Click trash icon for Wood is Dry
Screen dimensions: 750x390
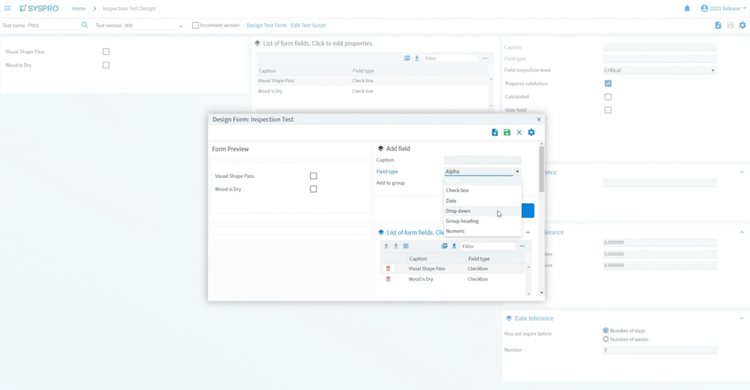388,279
